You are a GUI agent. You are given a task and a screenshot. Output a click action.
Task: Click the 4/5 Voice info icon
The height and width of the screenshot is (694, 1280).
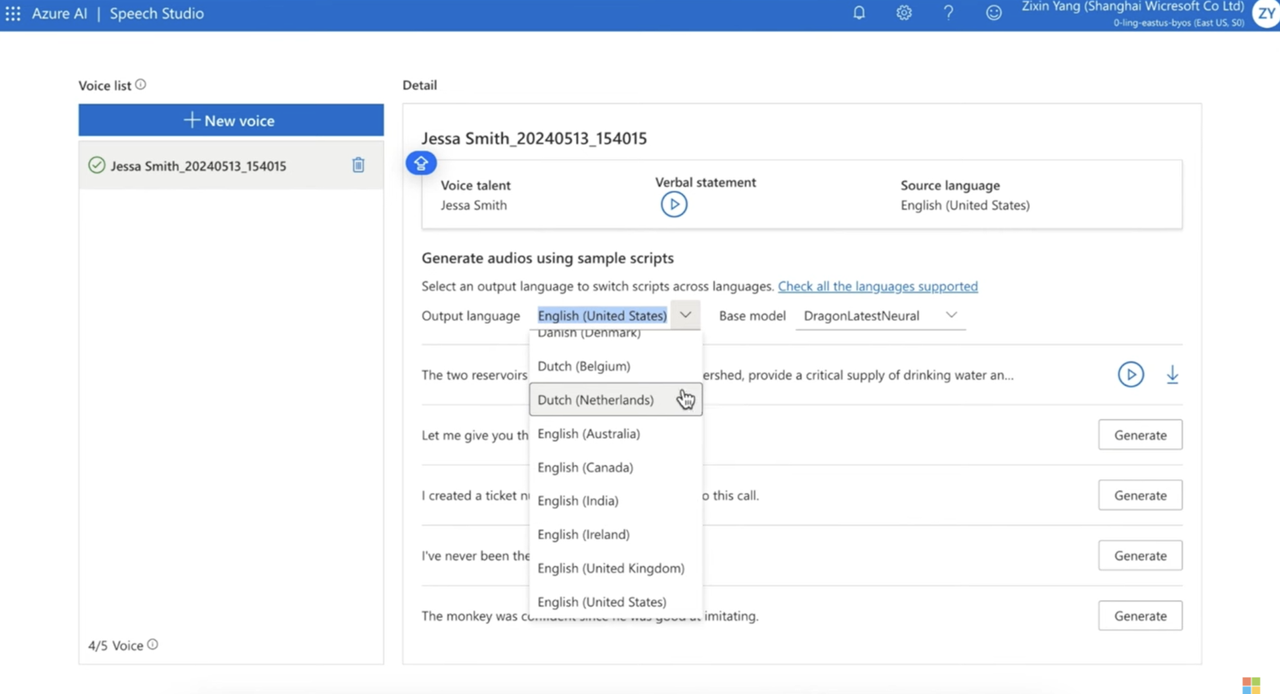pyautogui.click(x=153, y=645)
